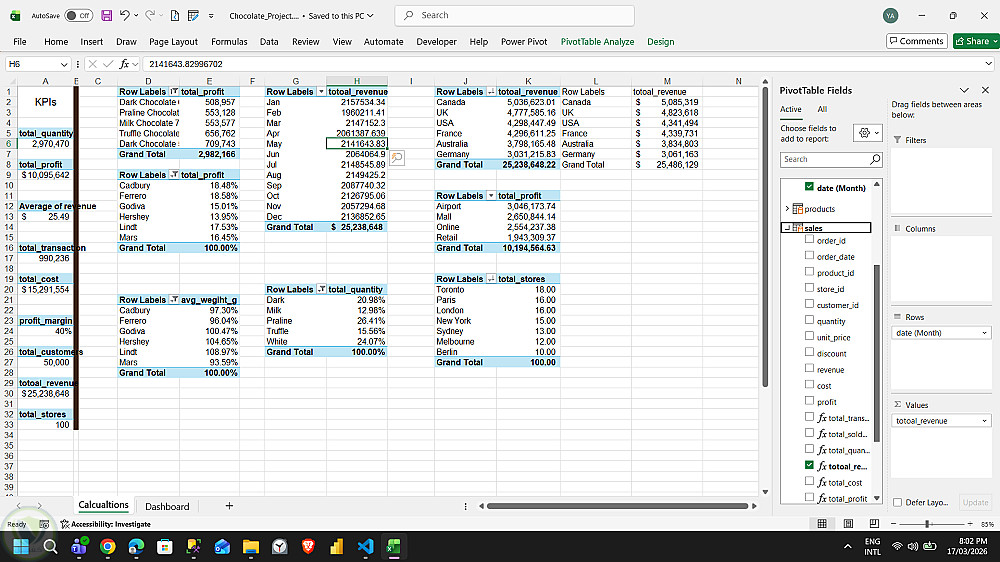
Task: Expand the products table node
Action: (x=787, y=209)
